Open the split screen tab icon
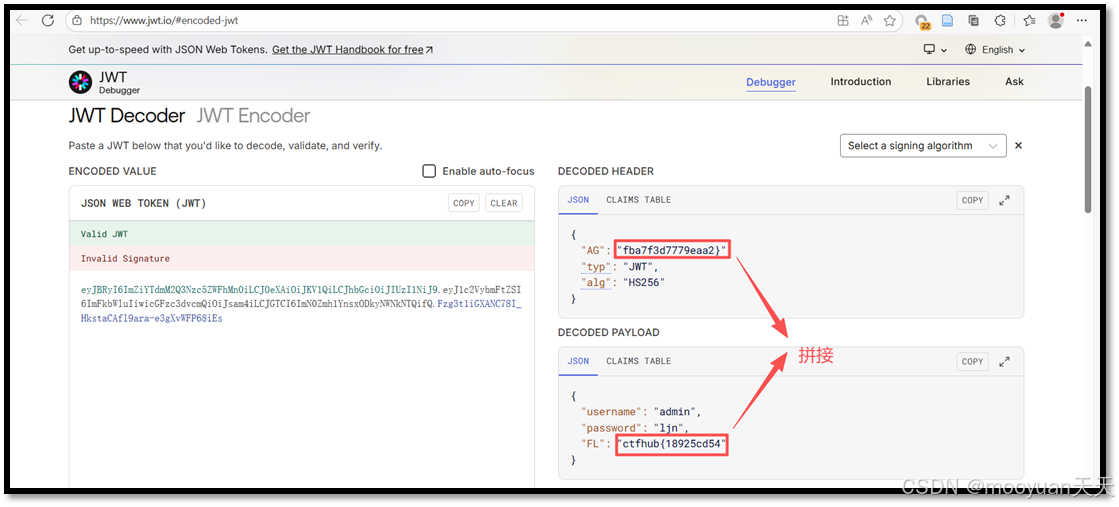 (x=843, y=21)
